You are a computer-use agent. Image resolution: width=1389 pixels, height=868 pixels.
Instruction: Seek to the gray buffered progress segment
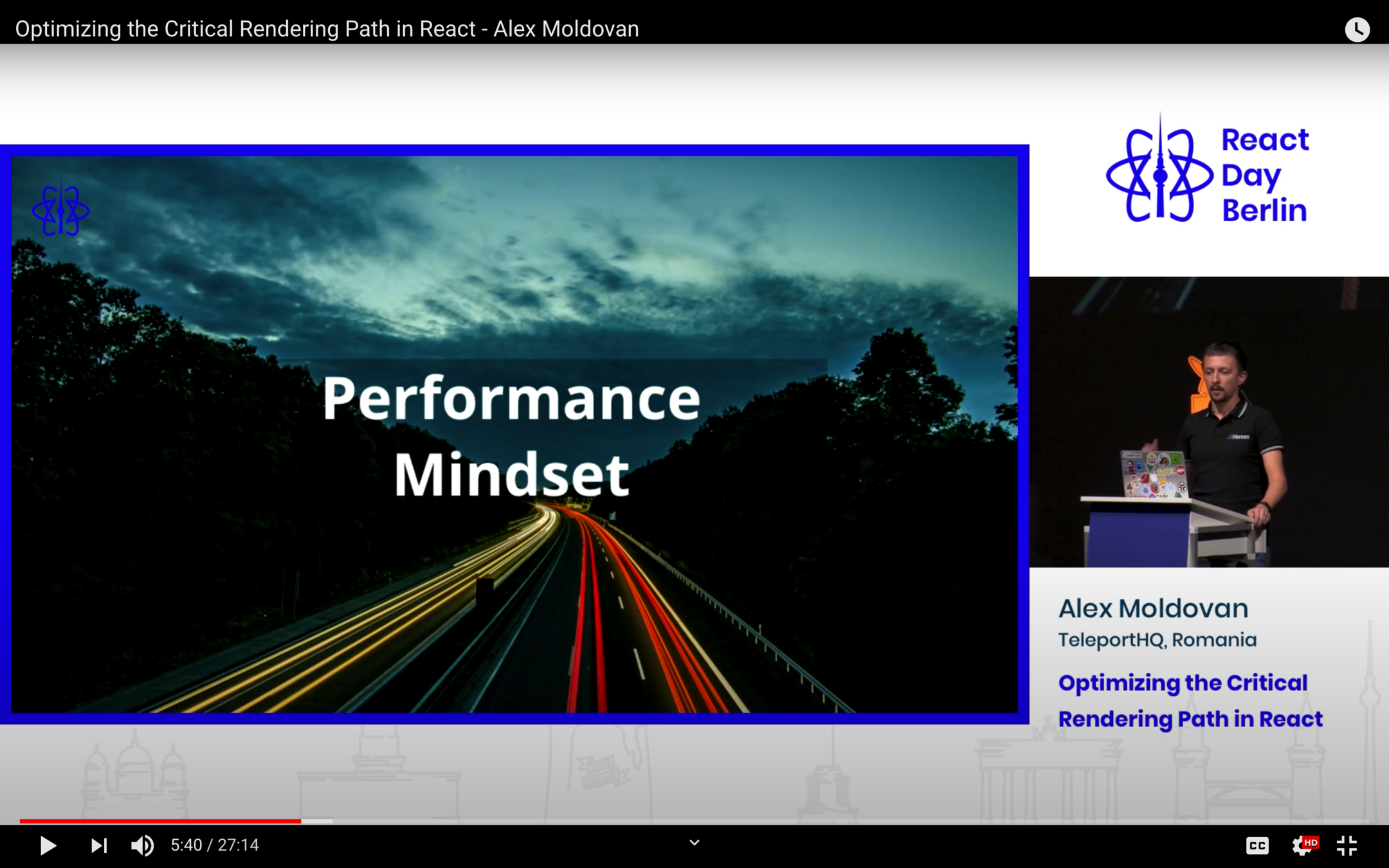(317, 821)
